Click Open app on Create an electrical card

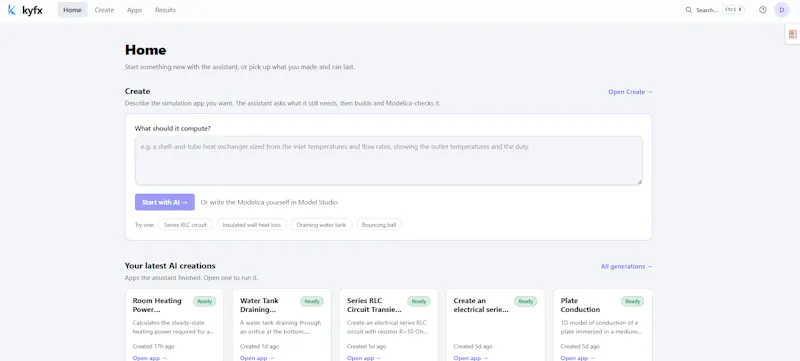470,358
